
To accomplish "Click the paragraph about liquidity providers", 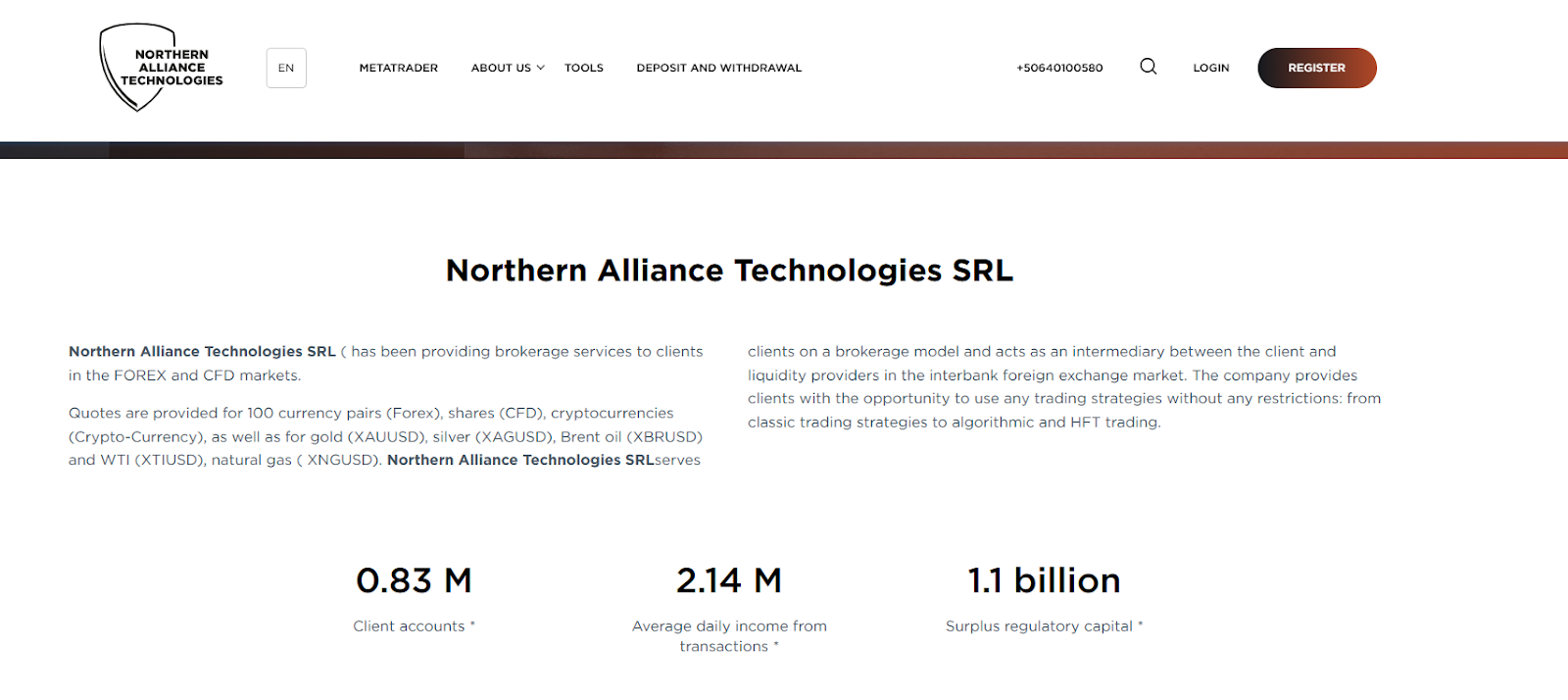I will [x=1064, y=386].
